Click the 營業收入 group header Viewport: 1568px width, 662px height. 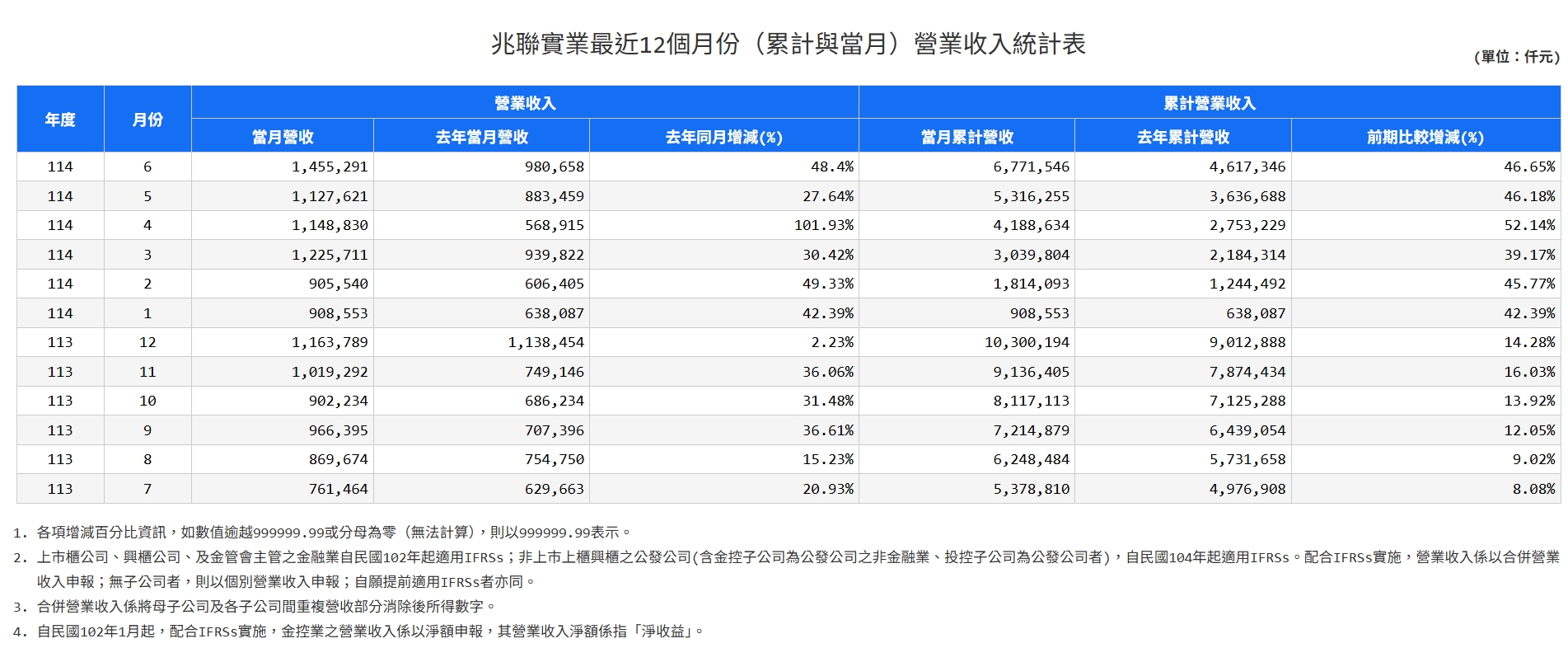[525, 103]
